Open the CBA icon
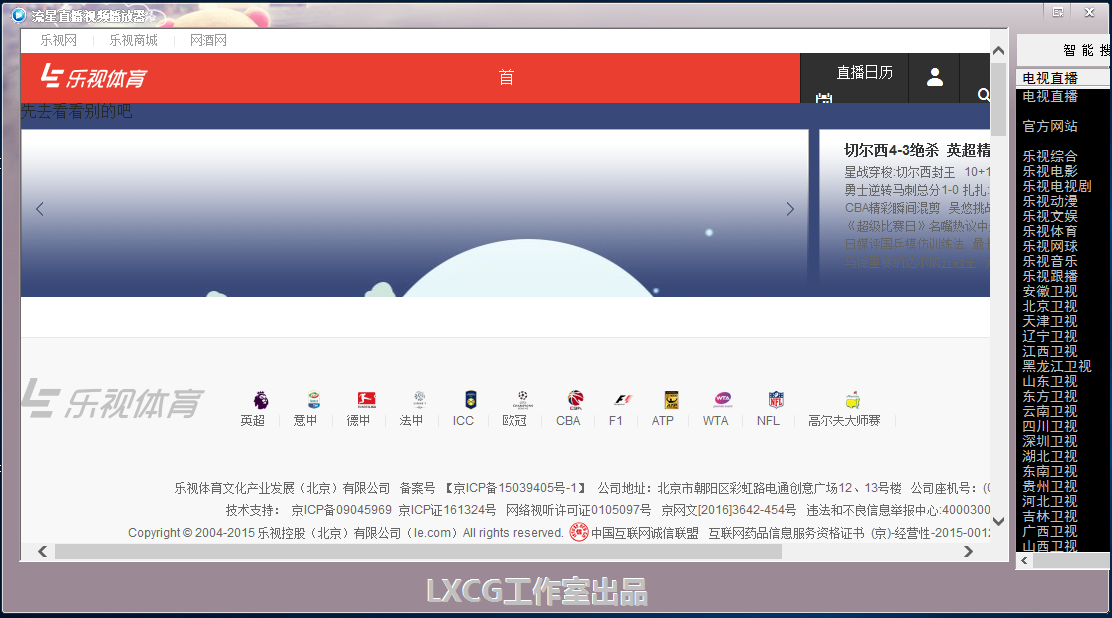The height and width of the screenshot is (618, 1112). 576,399
